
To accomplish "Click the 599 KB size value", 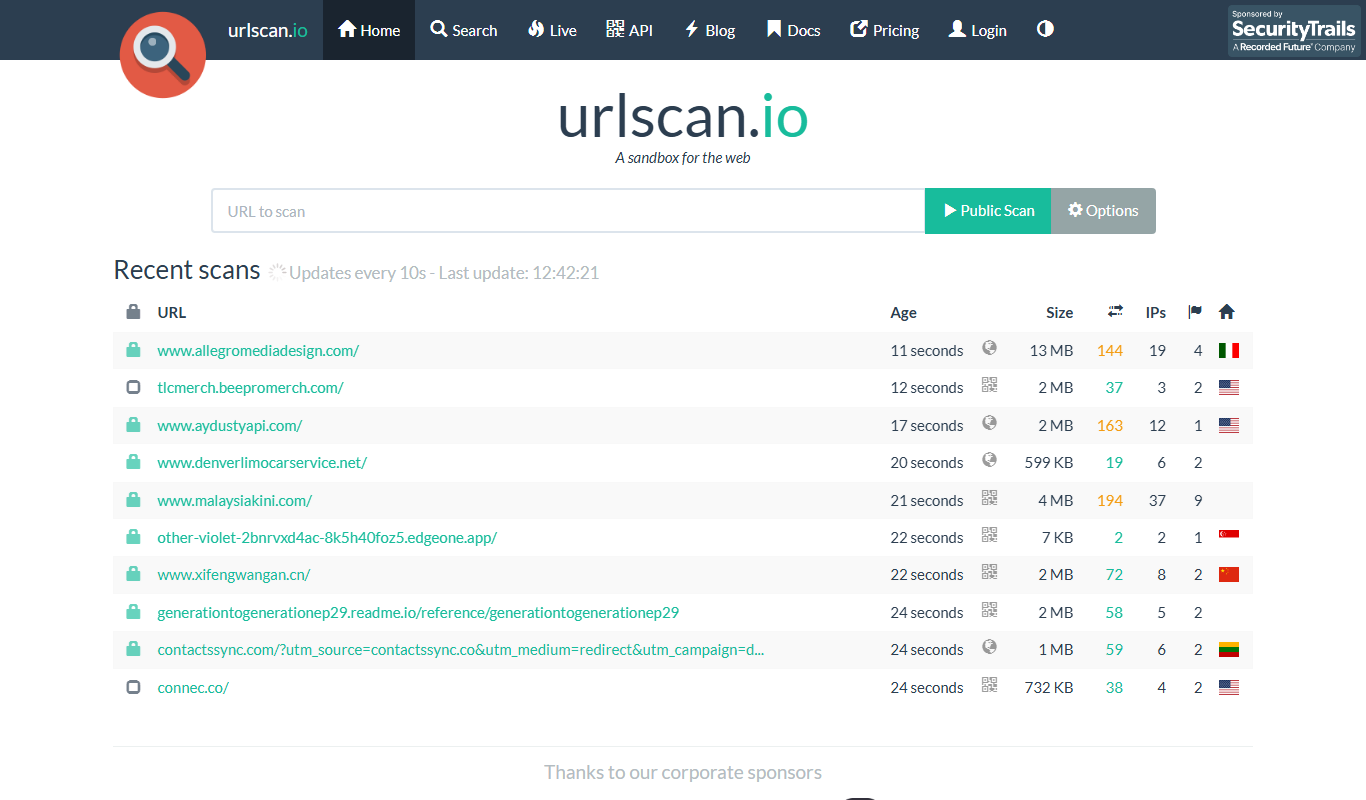I will 1049,463.
